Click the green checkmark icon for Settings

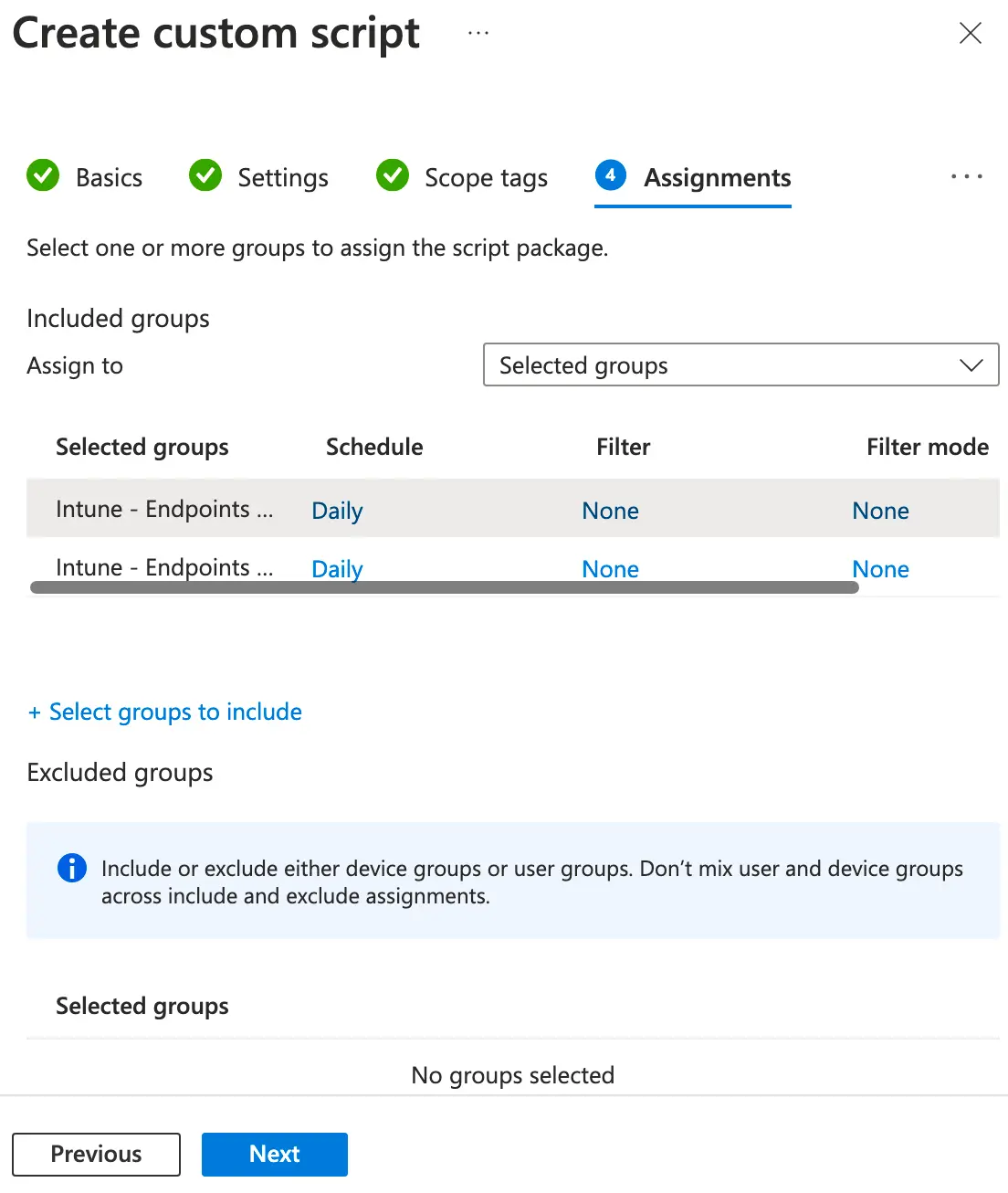click(x=205, y=175)
